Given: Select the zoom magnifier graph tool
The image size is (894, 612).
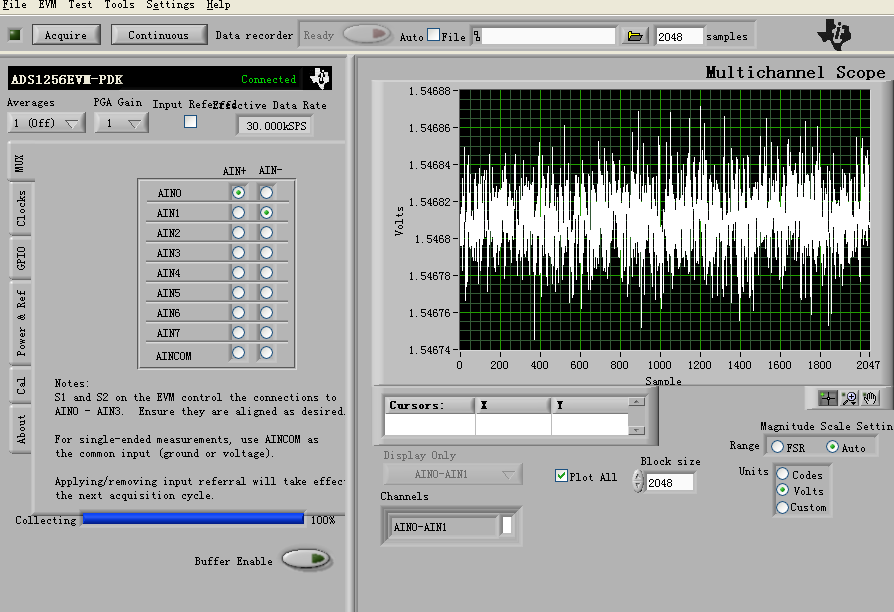Looking at the screenshot, I should [x=849, y=397].
